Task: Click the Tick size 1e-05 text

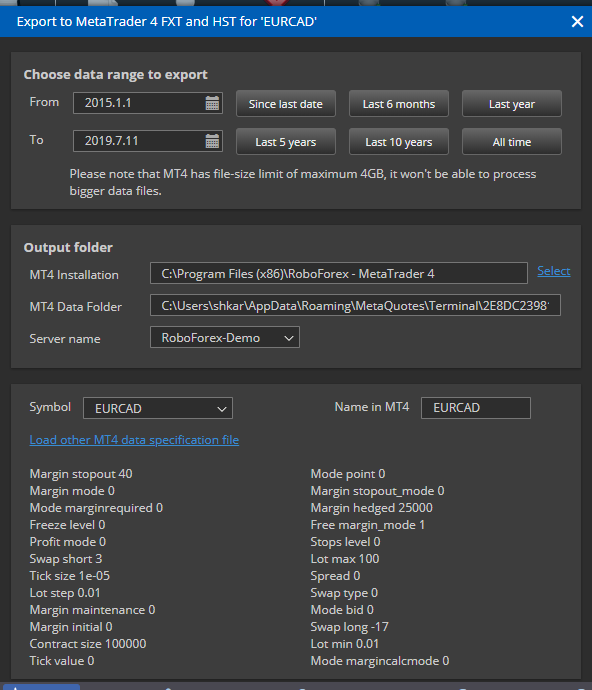Action: pos(70,576)
